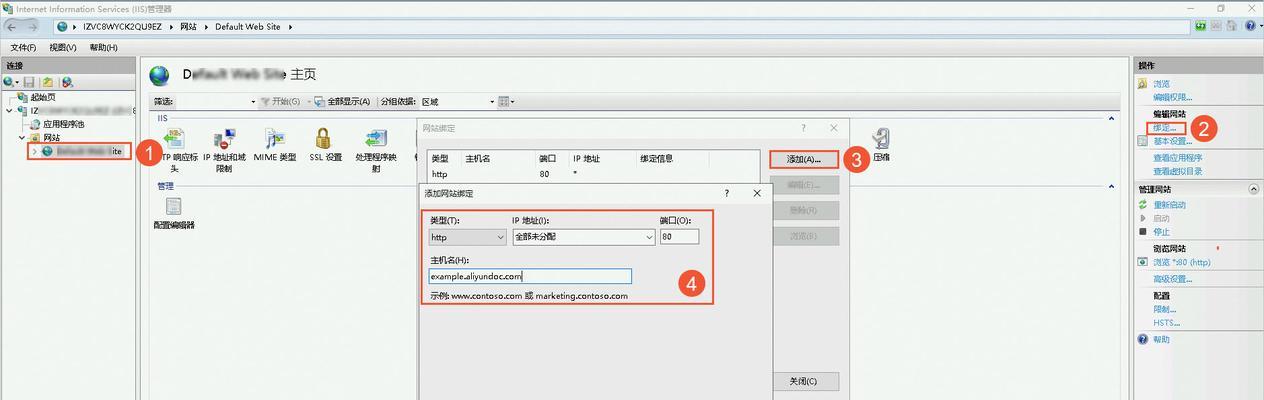Click the 主机名(H) field with example.aliyundoc.com
Image resolution: width=1264 pixels, height=400 pixels.
click(x=530, y=276)
